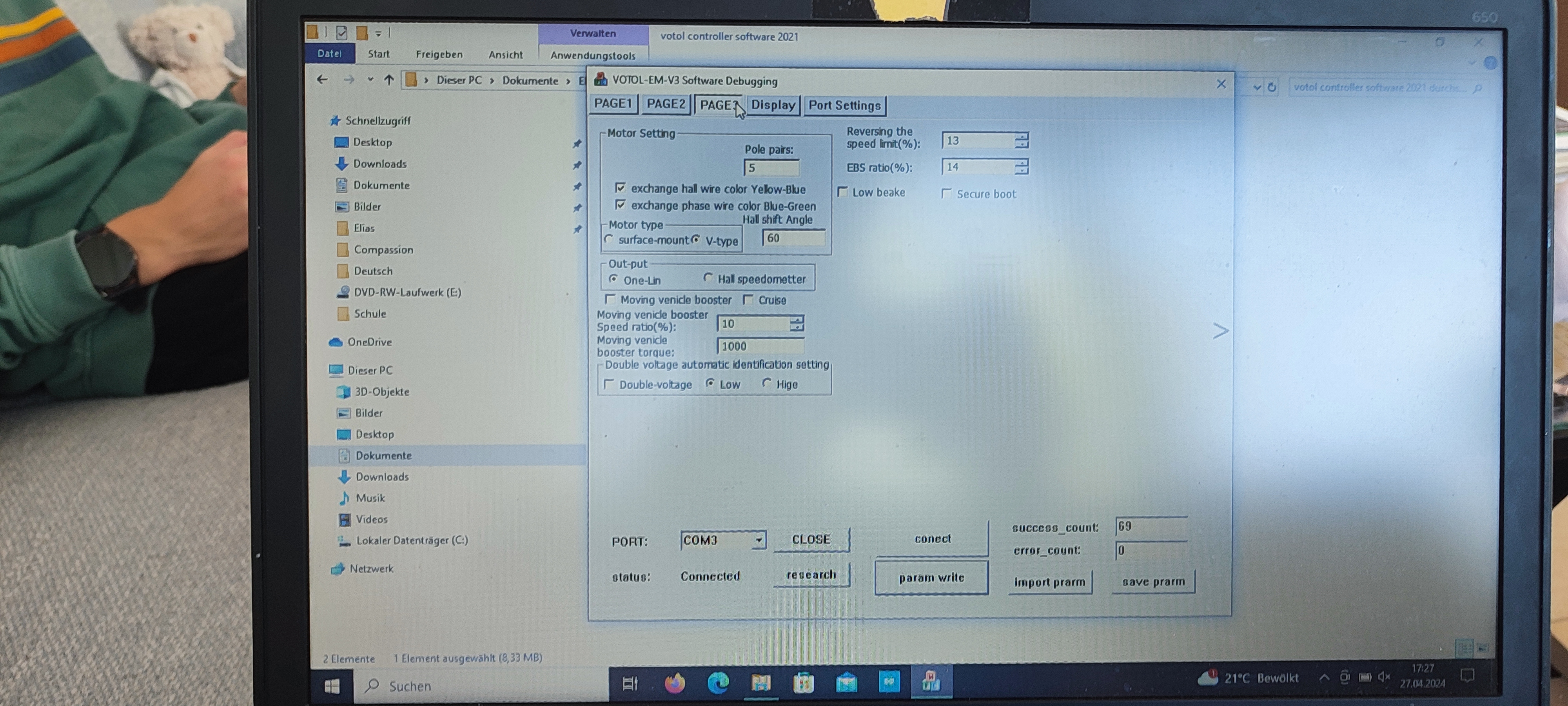Open the COM3 port dropdown

click(x=759, y=540)
